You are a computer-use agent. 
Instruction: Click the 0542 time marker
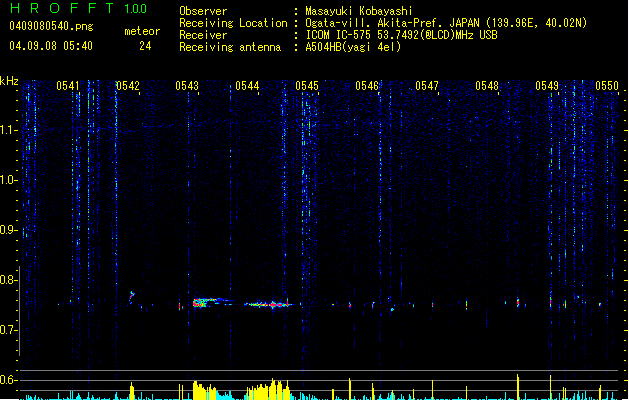point(128,86)
